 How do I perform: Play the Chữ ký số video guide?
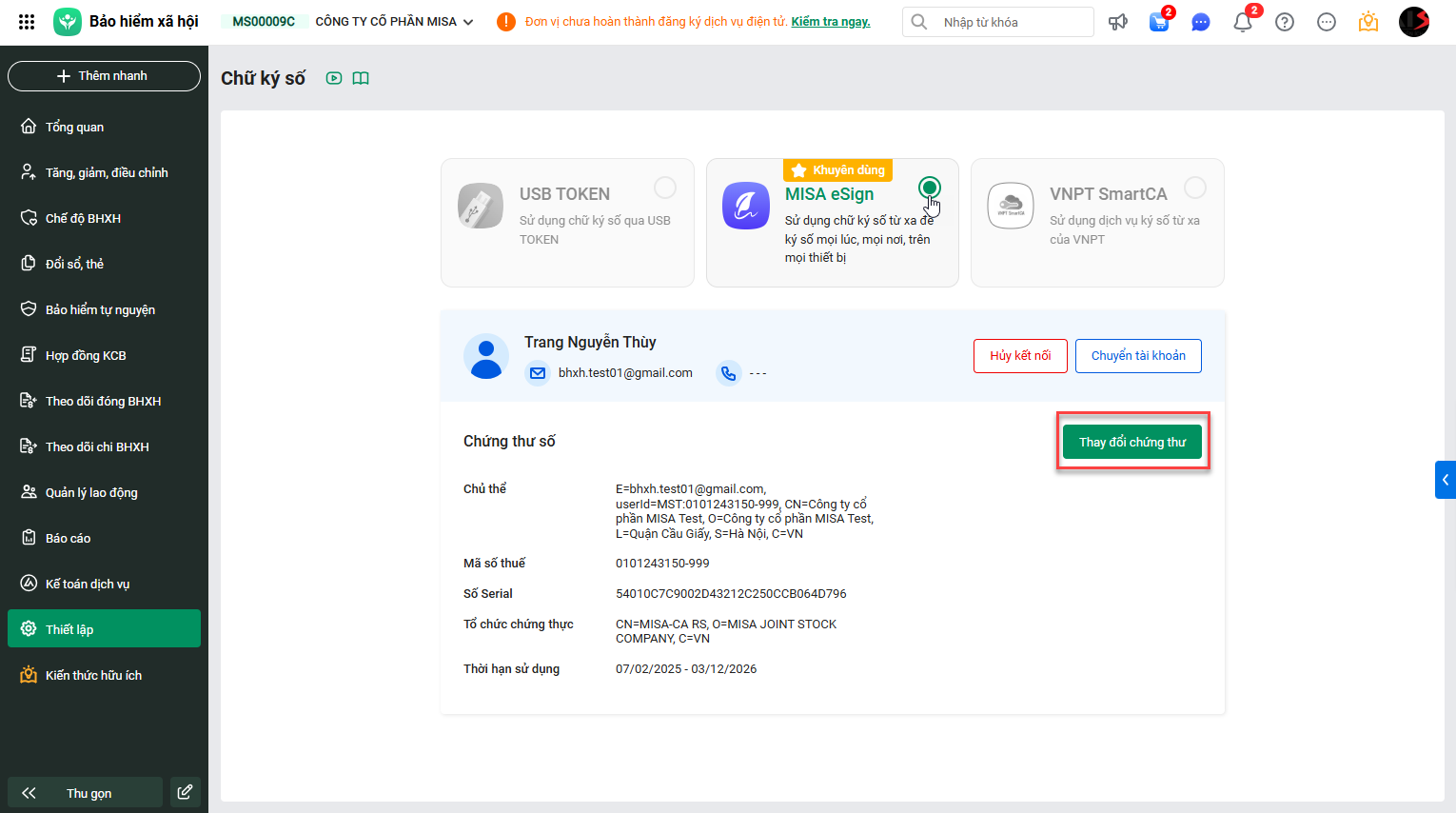(334, 78)
